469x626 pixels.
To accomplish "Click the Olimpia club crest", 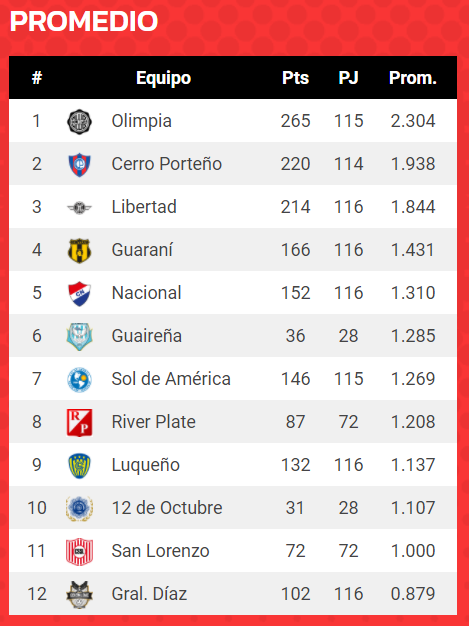I will tap(79, 121).
